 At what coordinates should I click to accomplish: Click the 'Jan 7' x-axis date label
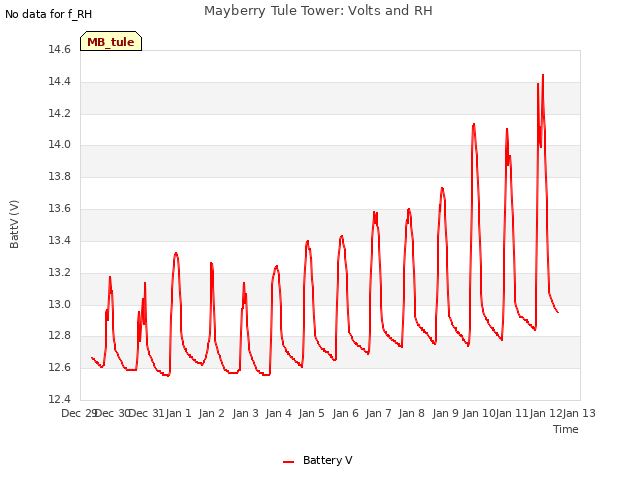(x=378, y=413)
